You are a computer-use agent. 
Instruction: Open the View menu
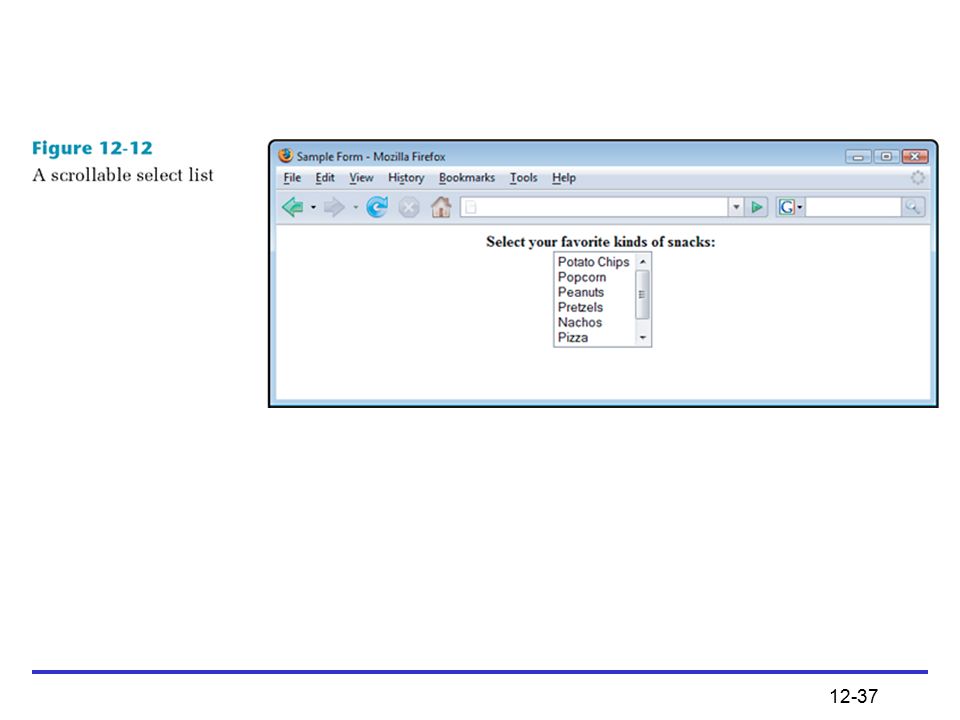pos(361,178)
